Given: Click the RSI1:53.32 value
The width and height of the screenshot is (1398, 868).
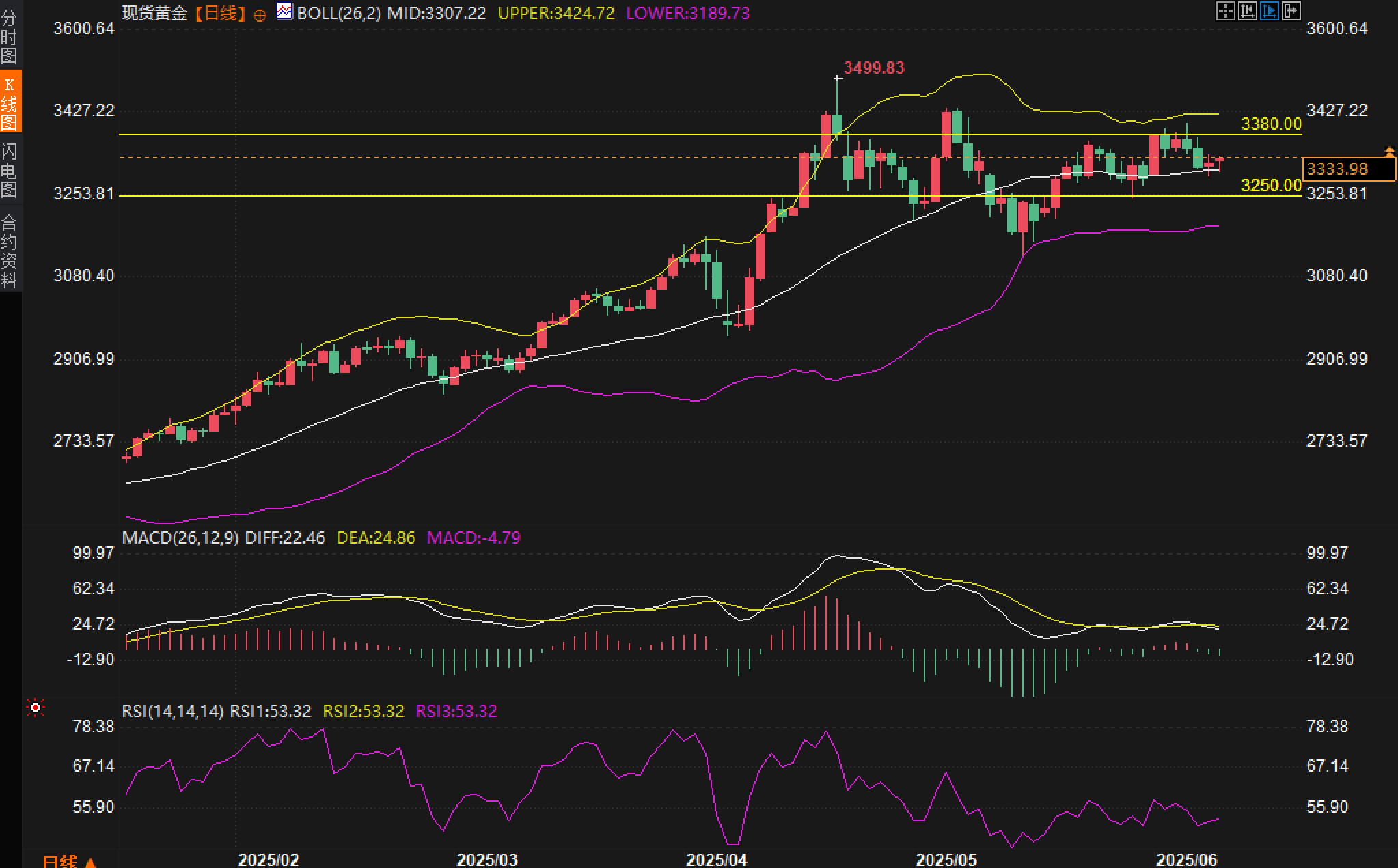Looking at the screenshot, I should coord(271,712).
